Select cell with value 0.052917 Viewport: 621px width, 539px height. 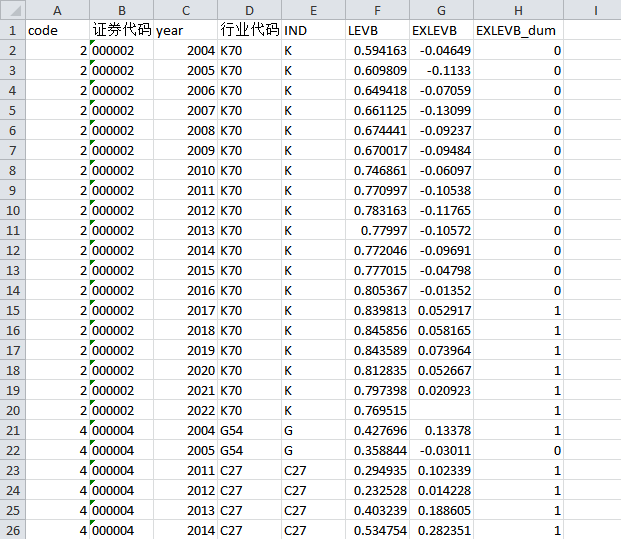[x=441, y=310]
